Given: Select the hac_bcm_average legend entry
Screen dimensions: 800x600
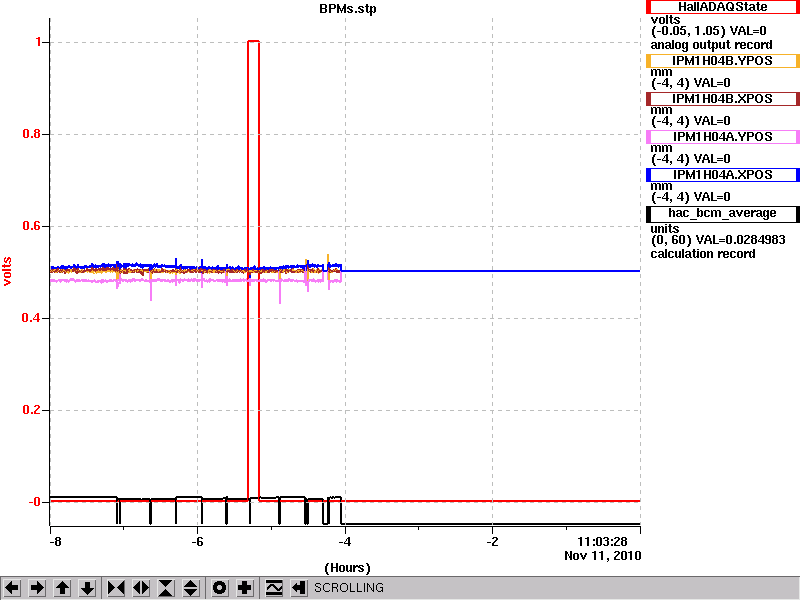Looking at the screenshot, I should point(722,213).
